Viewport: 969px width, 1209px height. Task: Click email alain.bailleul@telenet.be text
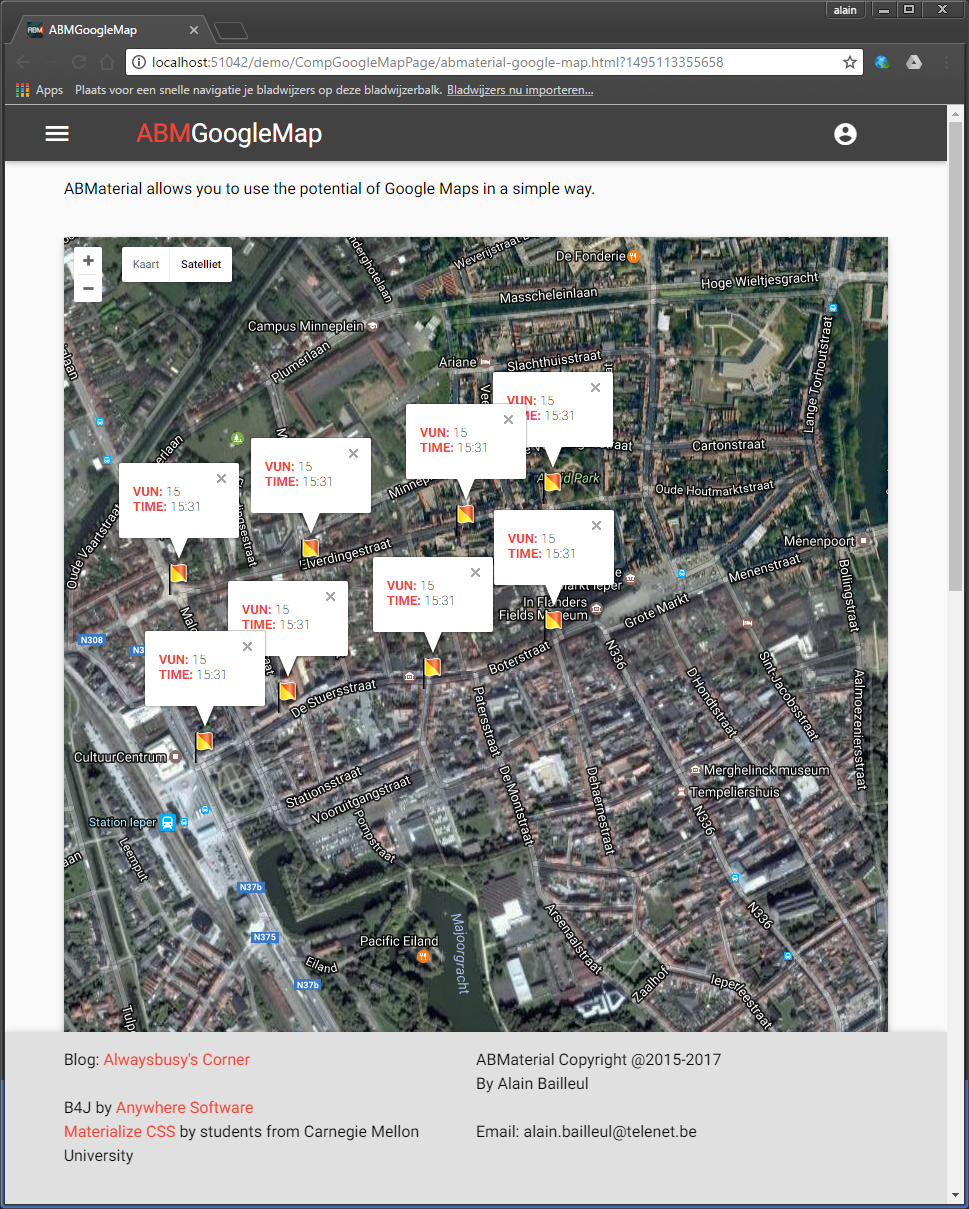point(610,1132)
